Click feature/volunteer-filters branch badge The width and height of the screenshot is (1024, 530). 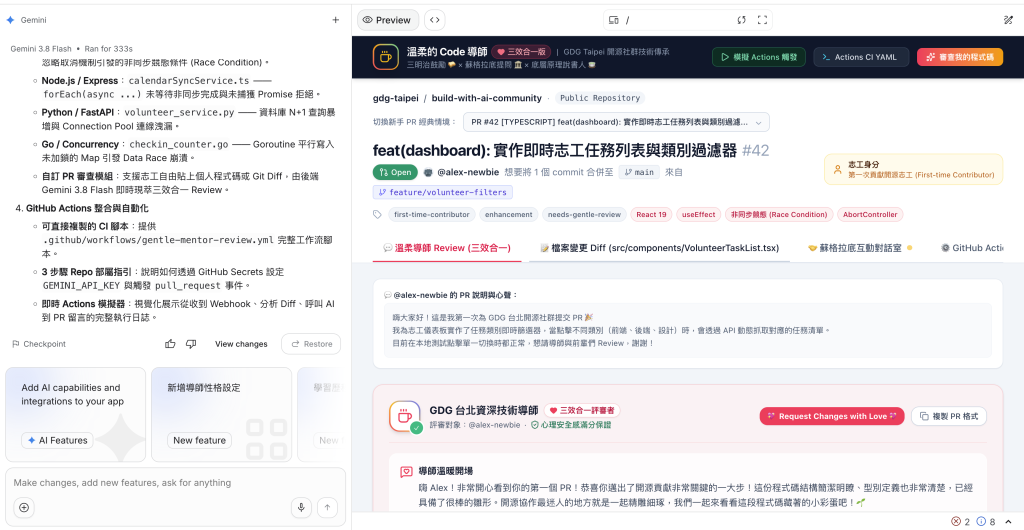[443, 193]
